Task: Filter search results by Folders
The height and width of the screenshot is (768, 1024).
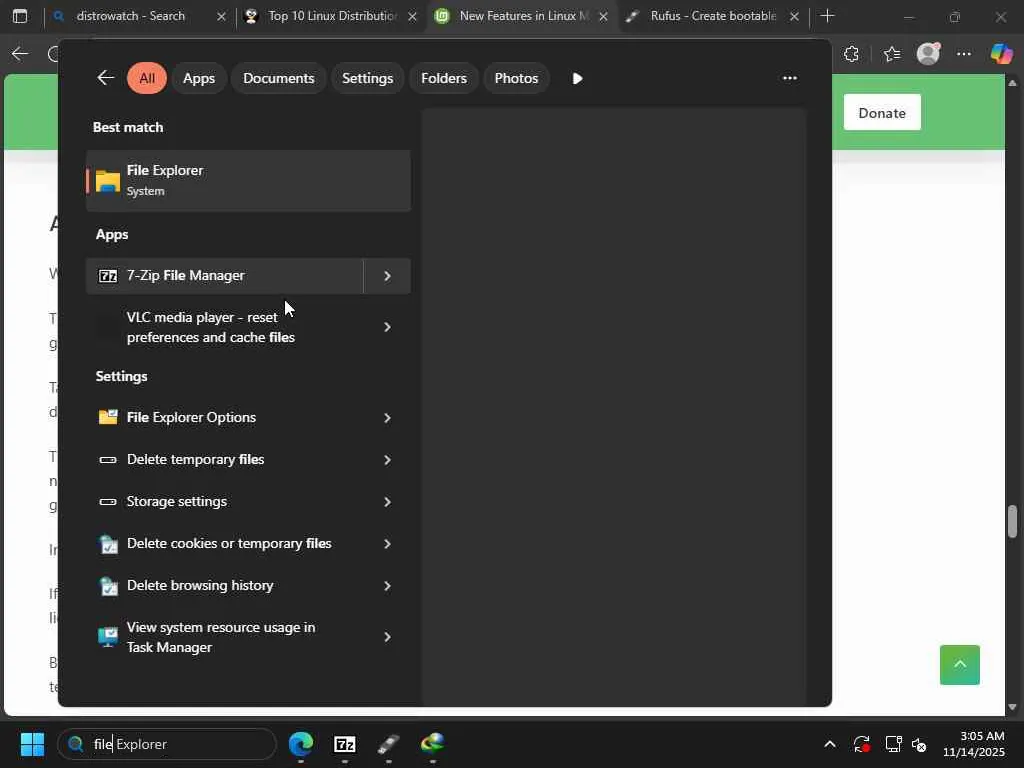Action: click(x=444, y=78)
